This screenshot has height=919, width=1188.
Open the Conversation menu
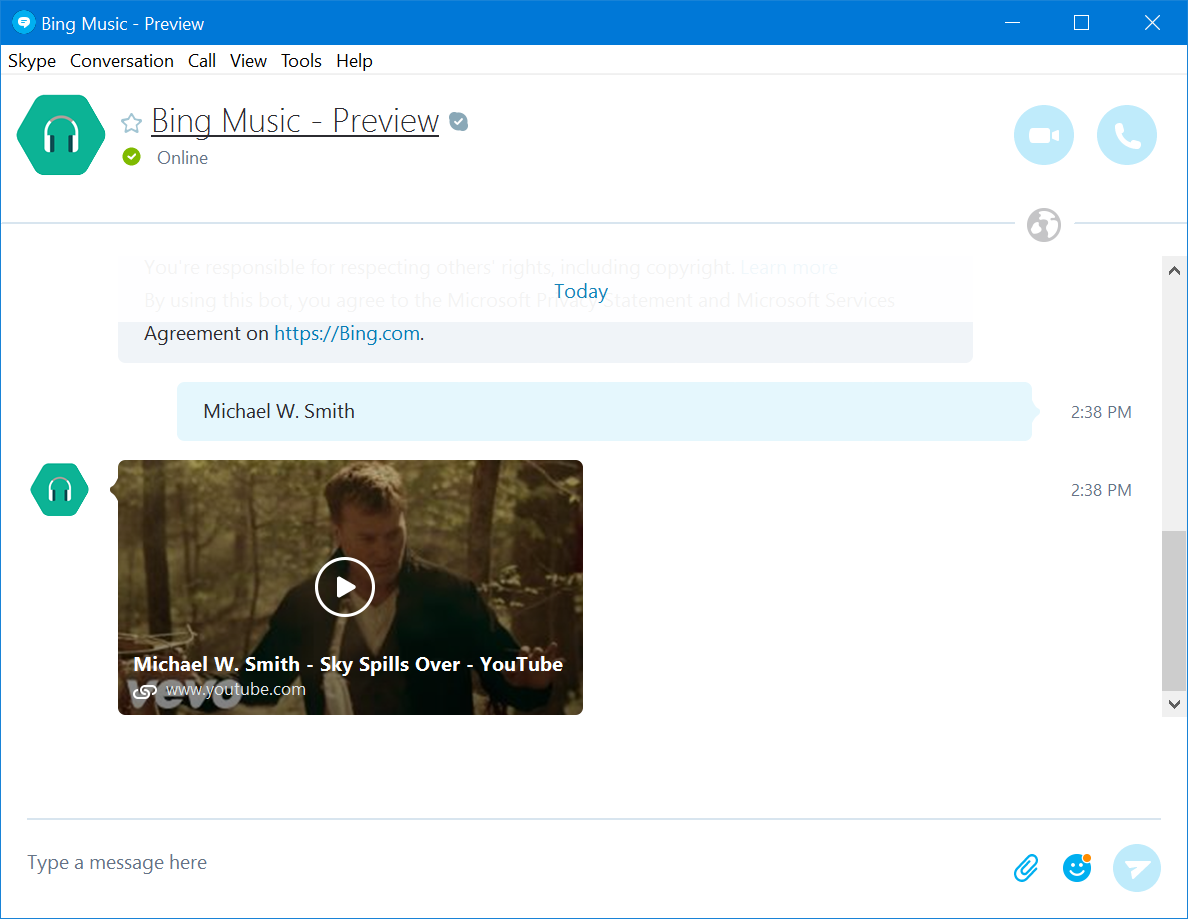pos(122,61)
